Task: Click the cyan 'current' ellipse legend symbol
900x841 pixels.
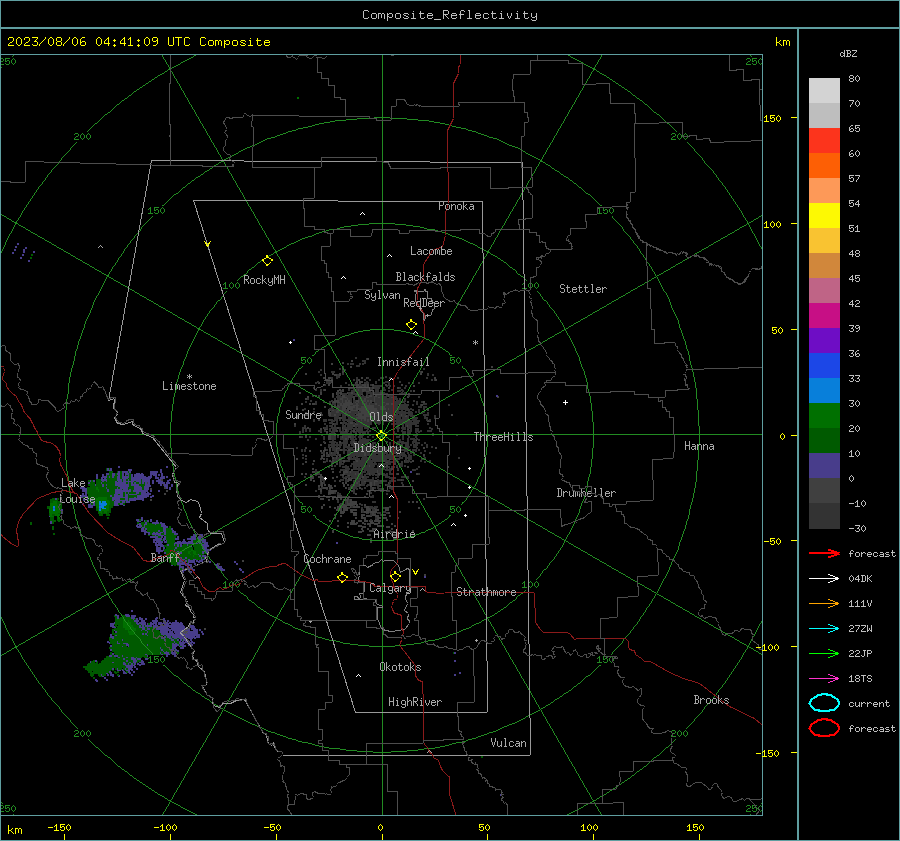Action: click(824, 703)
